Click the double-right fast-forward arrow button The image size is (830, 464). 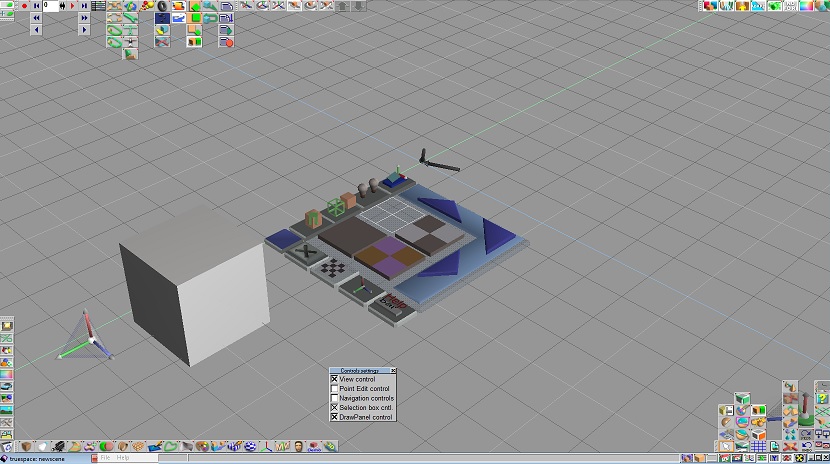tap(84, 17)
